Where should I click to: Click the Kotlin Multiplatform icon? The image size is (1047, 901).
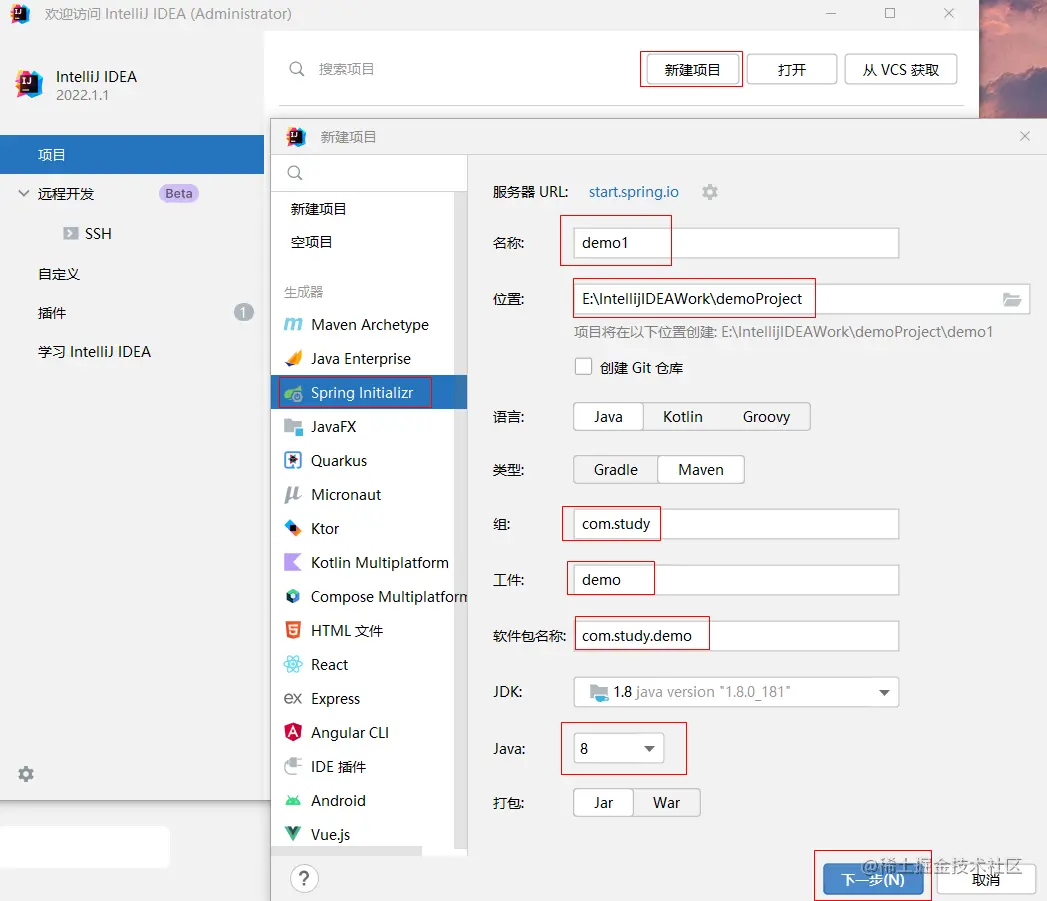click(292, 562)
